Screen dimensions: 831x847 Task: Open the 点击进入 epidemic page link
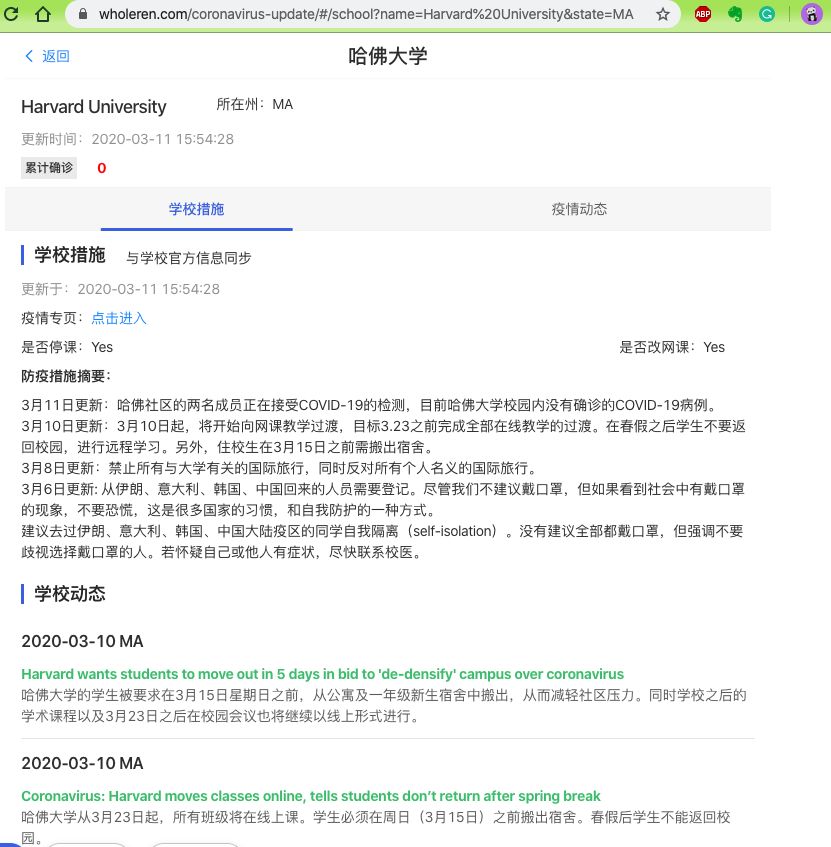119,318
